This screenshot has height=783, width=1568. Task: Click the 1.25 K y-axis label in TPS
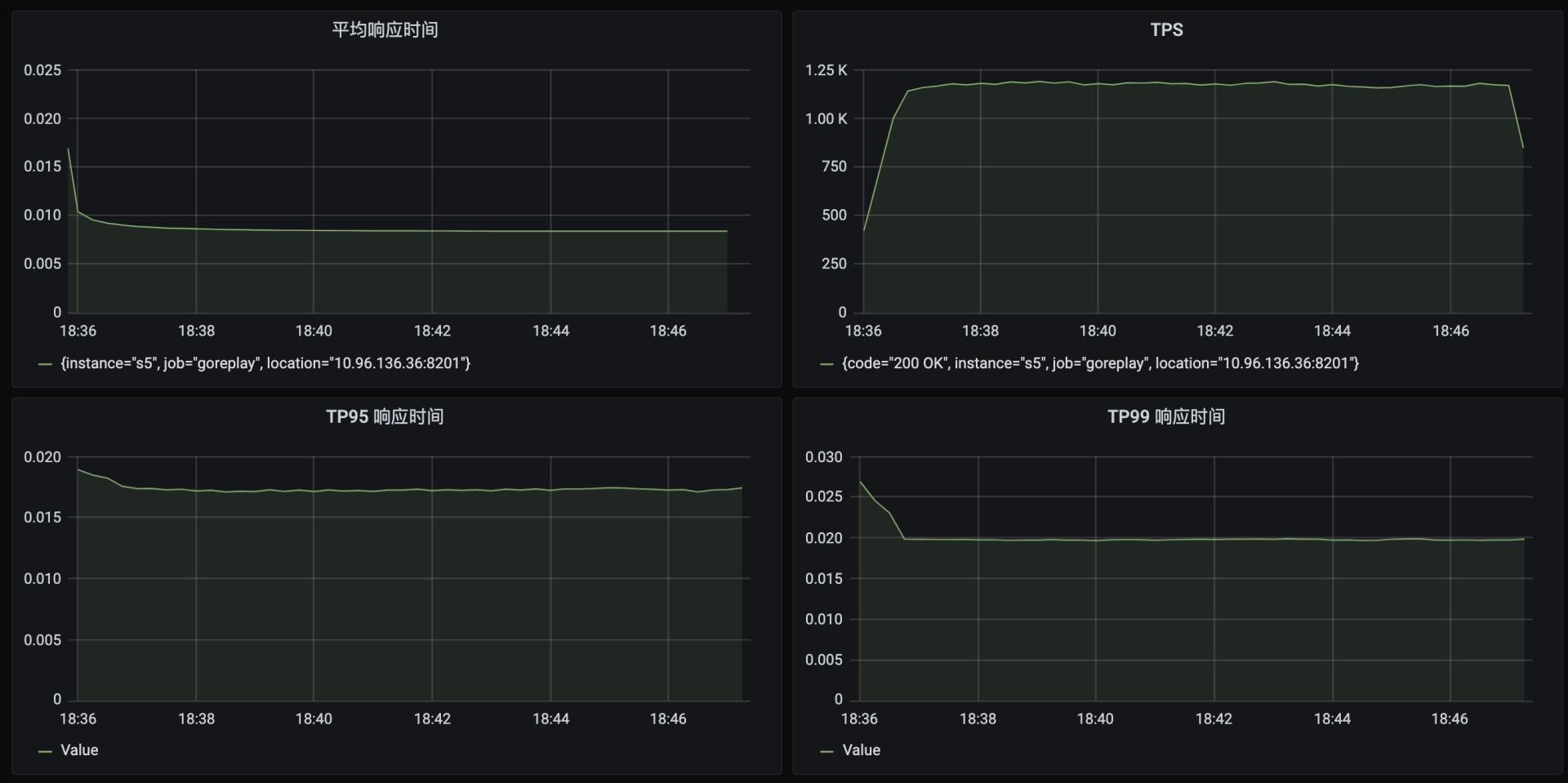coord(826,70)
